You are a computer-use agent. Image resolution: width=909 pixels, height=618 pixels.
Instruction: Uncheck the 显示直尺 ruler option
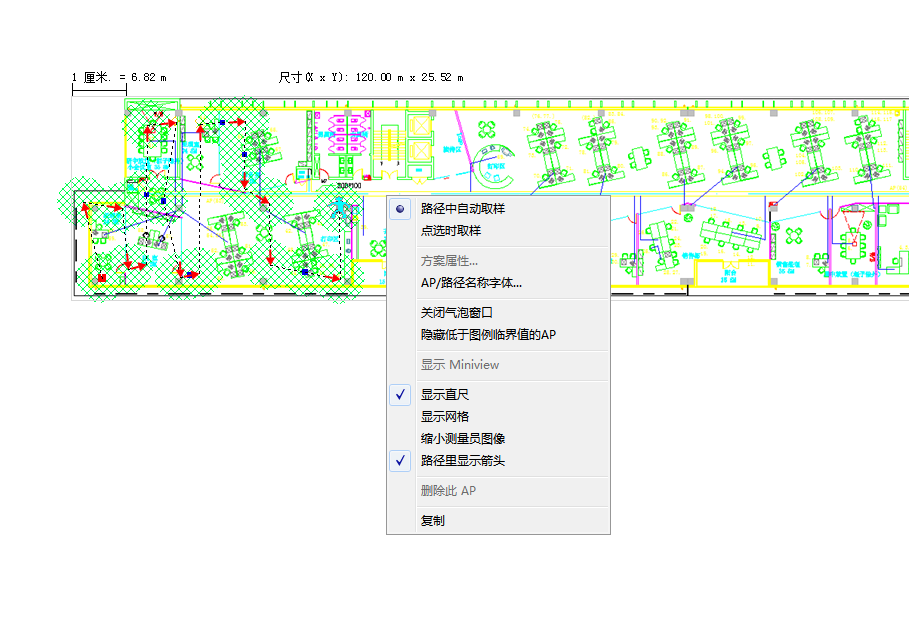click(x=444, y=395)
